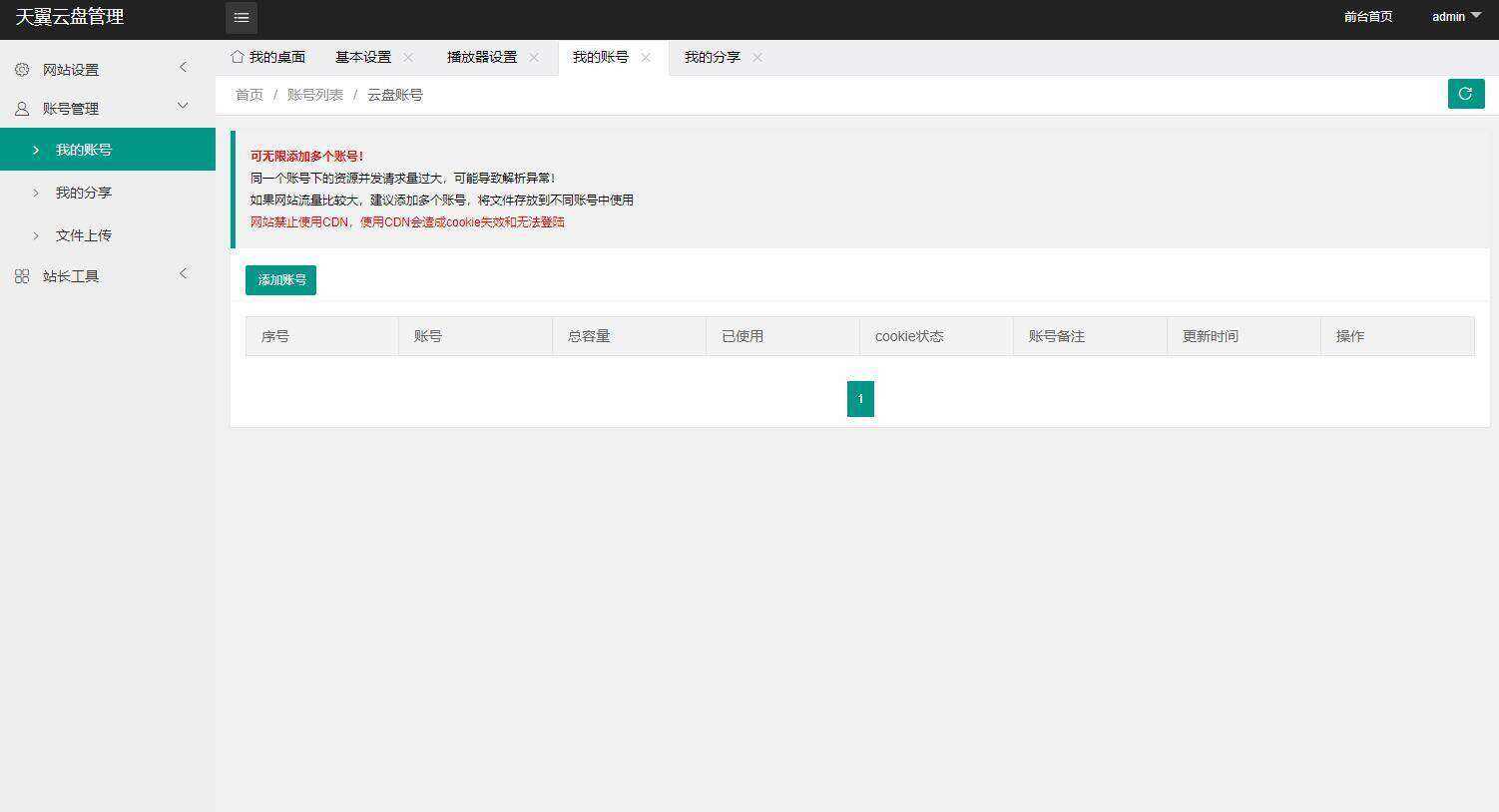Screen dimensions: 1499x812
Task: Switch to the 播放器设置 tab
Action: click(x=482, y=57)
